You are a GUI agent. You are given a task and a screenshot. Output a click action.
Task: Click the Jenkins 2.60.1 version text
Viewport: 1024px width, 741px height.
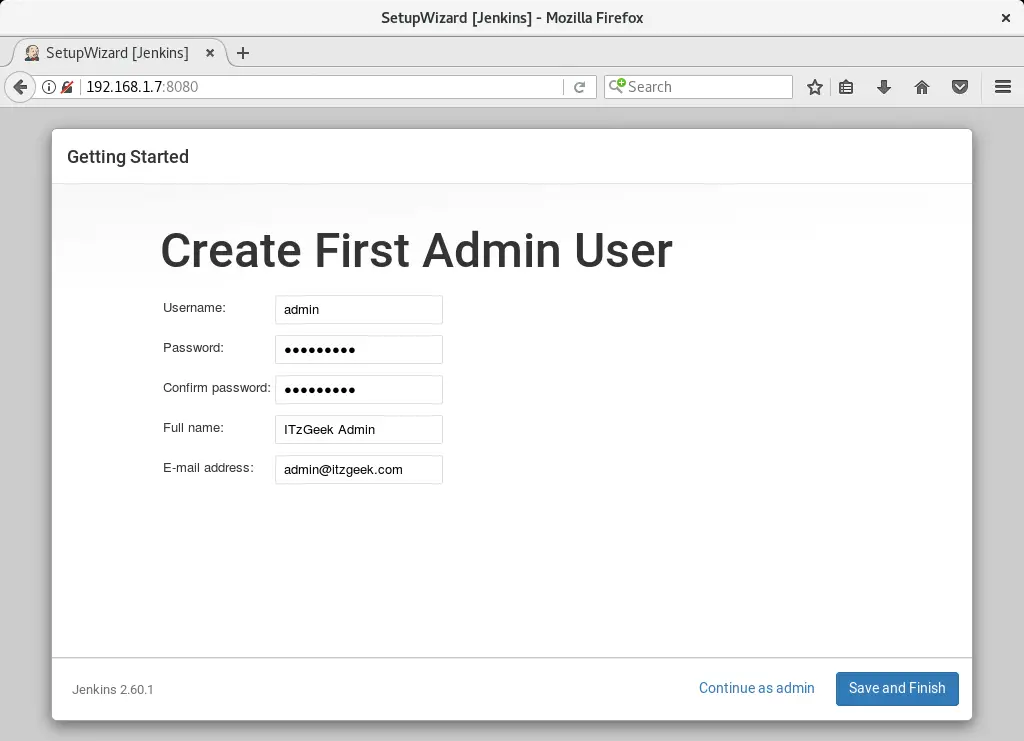pos(112,689)
